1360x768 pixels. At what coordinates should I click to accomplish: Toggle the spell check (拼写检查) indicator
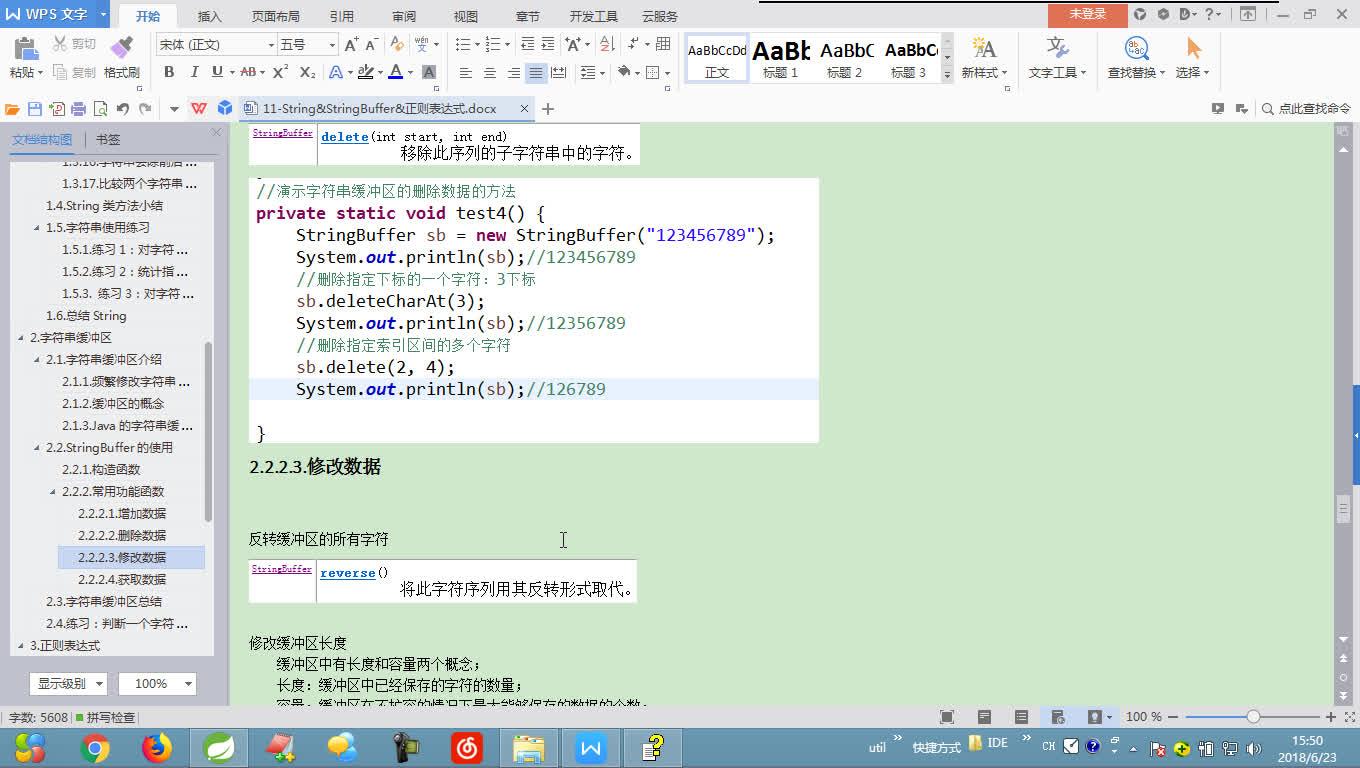105,717
